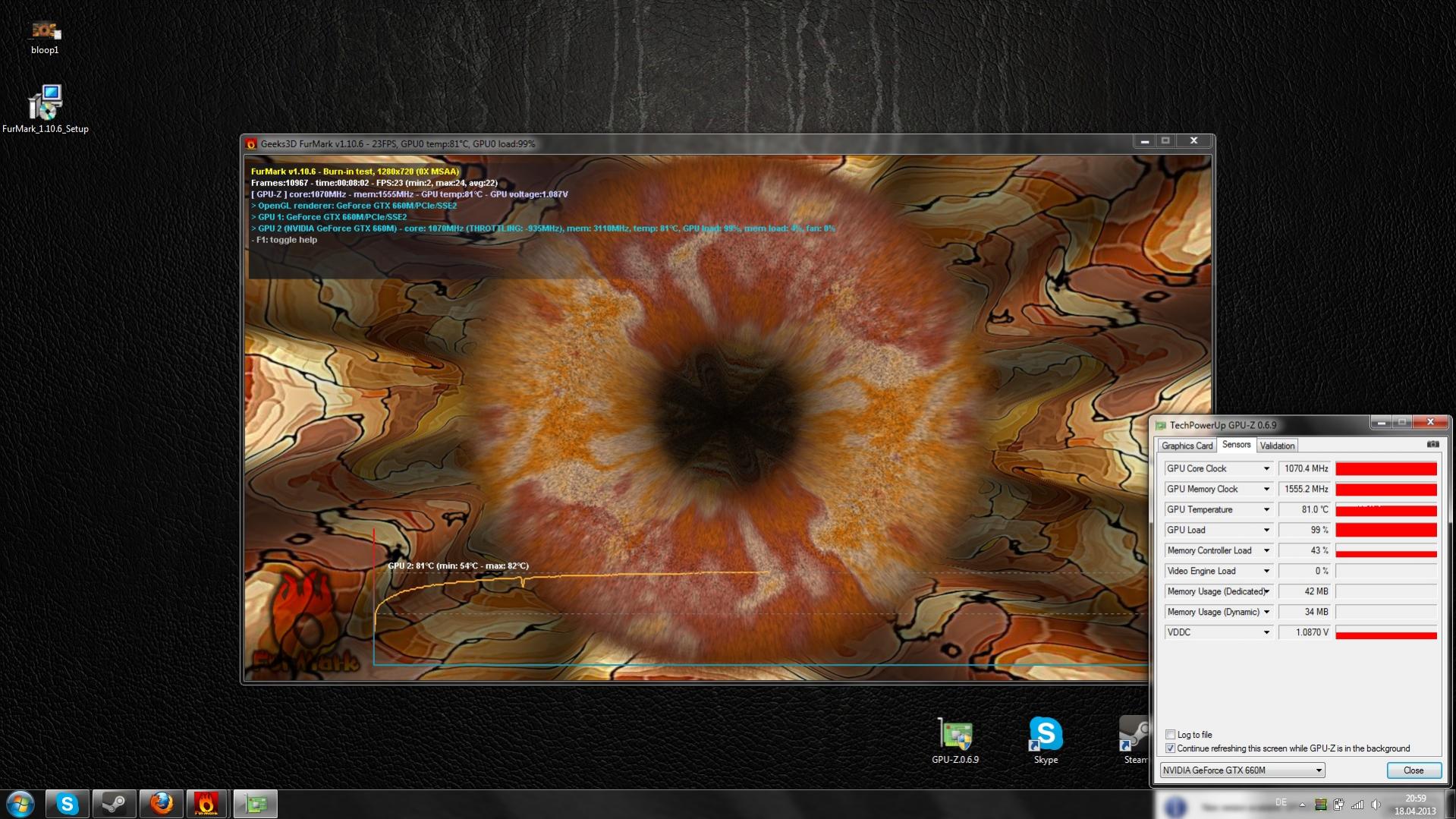Viewport: 1456px width, 819px height.
Task: Click the FurMark Burn-in test heading
Action: pos(355,172)
